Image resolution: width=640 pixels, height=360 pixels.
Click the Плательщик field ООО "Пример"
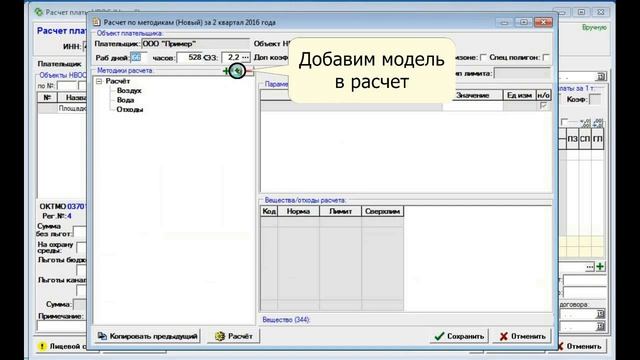click(195, 44)
